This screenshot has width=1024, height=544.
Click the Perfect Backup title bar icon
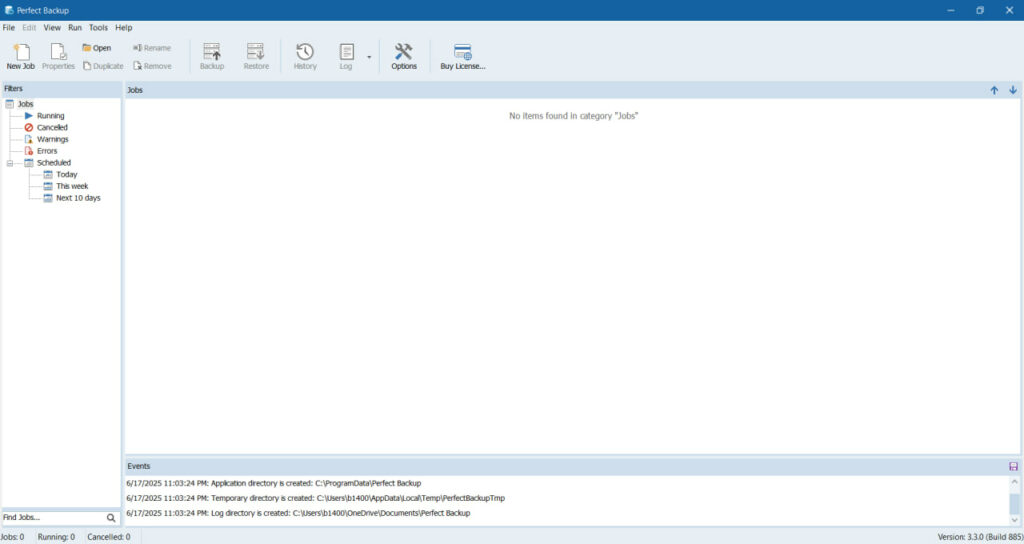(9, 10)
